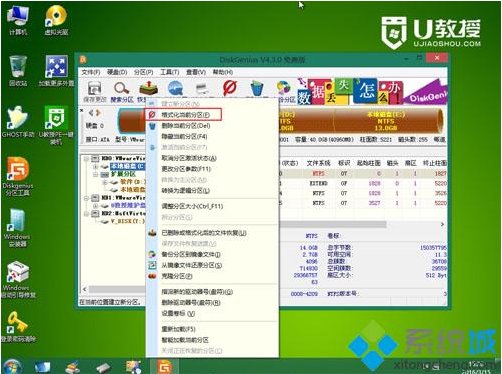Click the partition table horizontal scrollbar right arrow

point(443,224)
